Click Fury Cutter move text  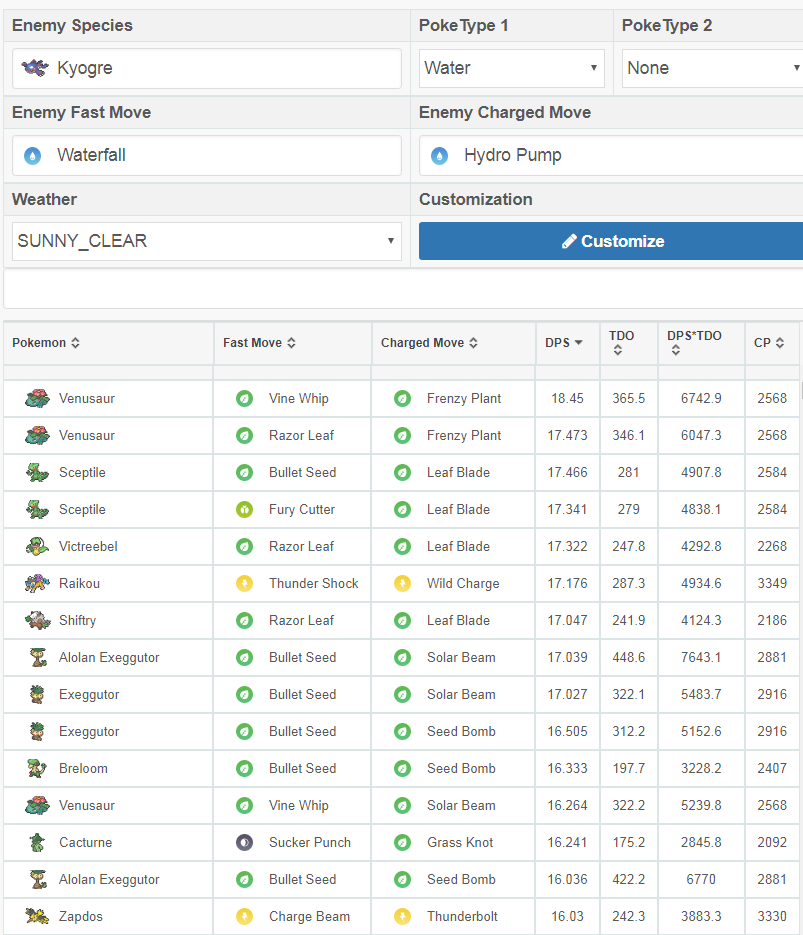point(302,510)
